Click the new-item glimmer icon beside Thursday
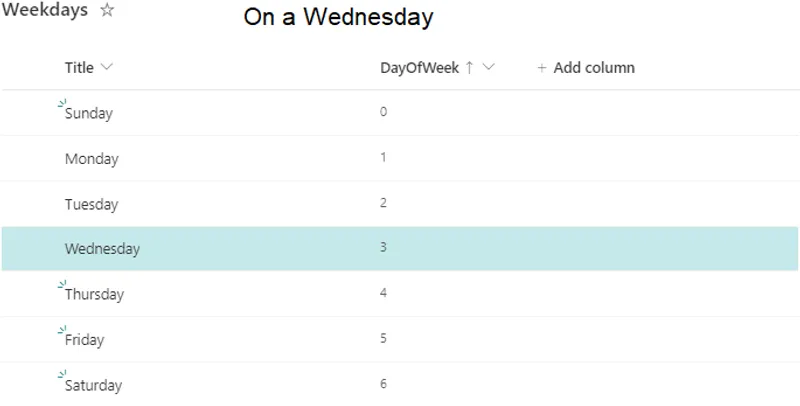 coord(62,285)
